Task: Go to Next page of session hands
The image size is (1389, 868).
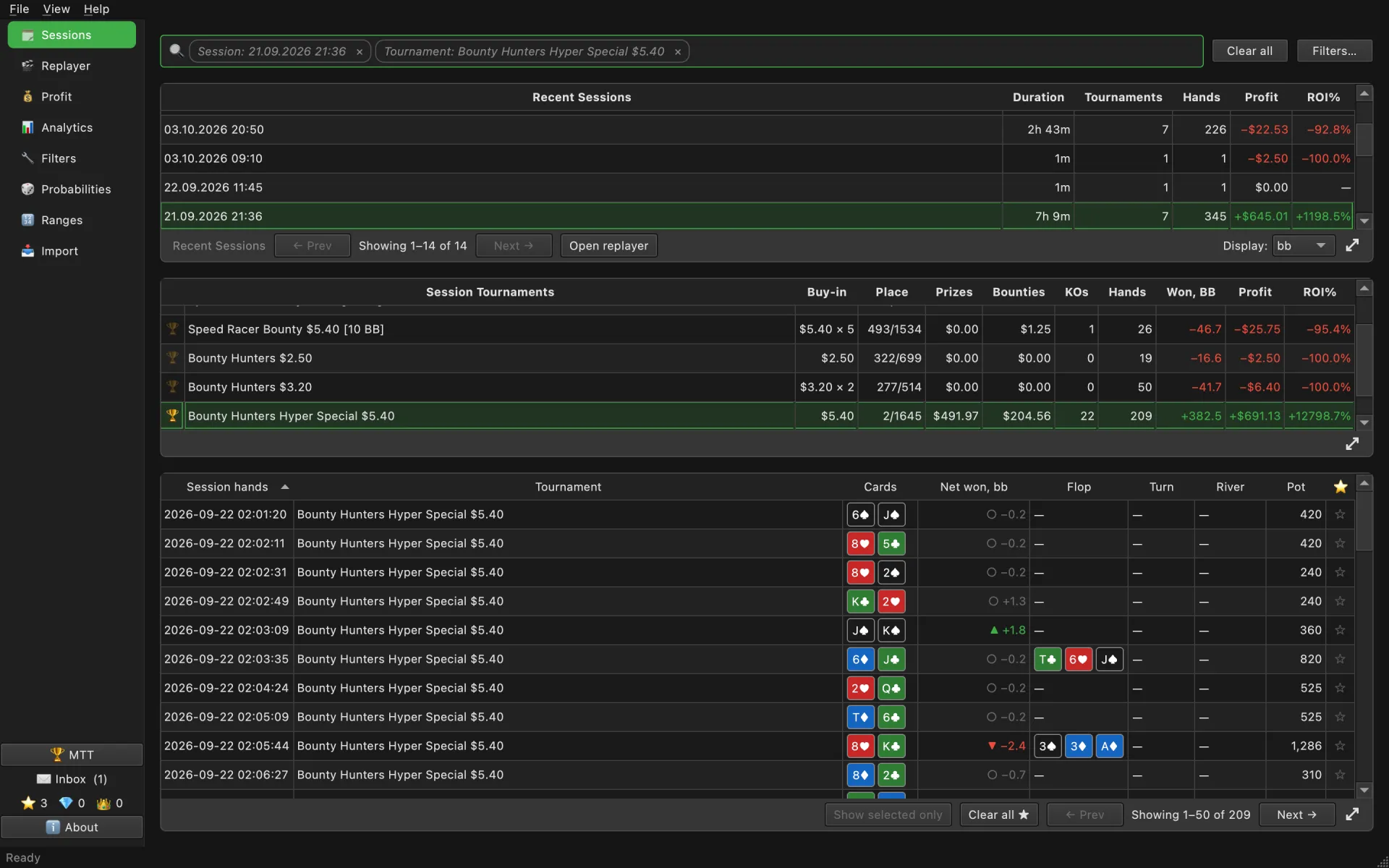Action: (x=1296, y=814)
